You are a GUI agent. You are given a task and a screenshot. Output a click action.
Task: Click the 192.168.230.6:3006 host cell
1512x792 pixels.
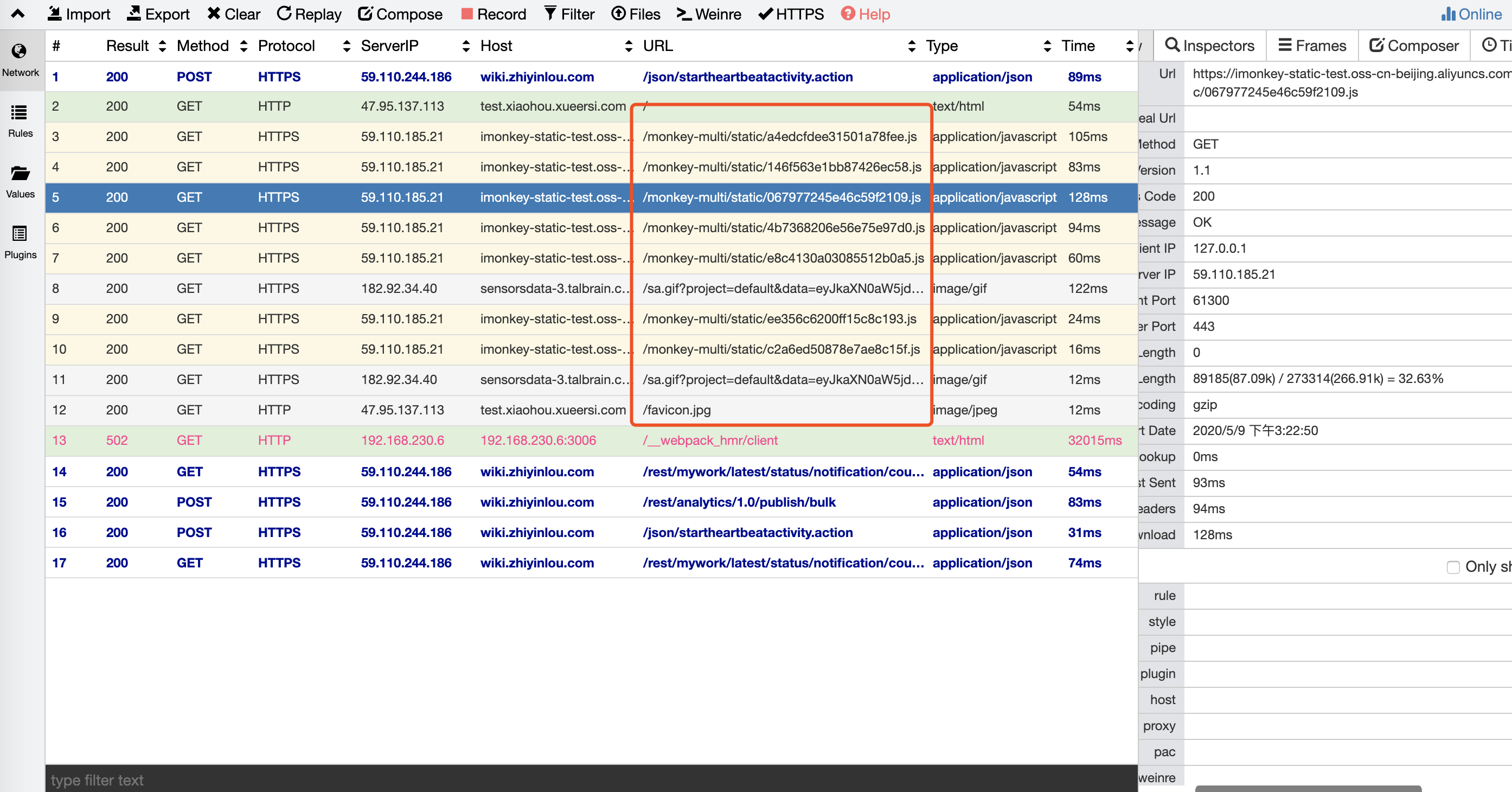point(537,440)
